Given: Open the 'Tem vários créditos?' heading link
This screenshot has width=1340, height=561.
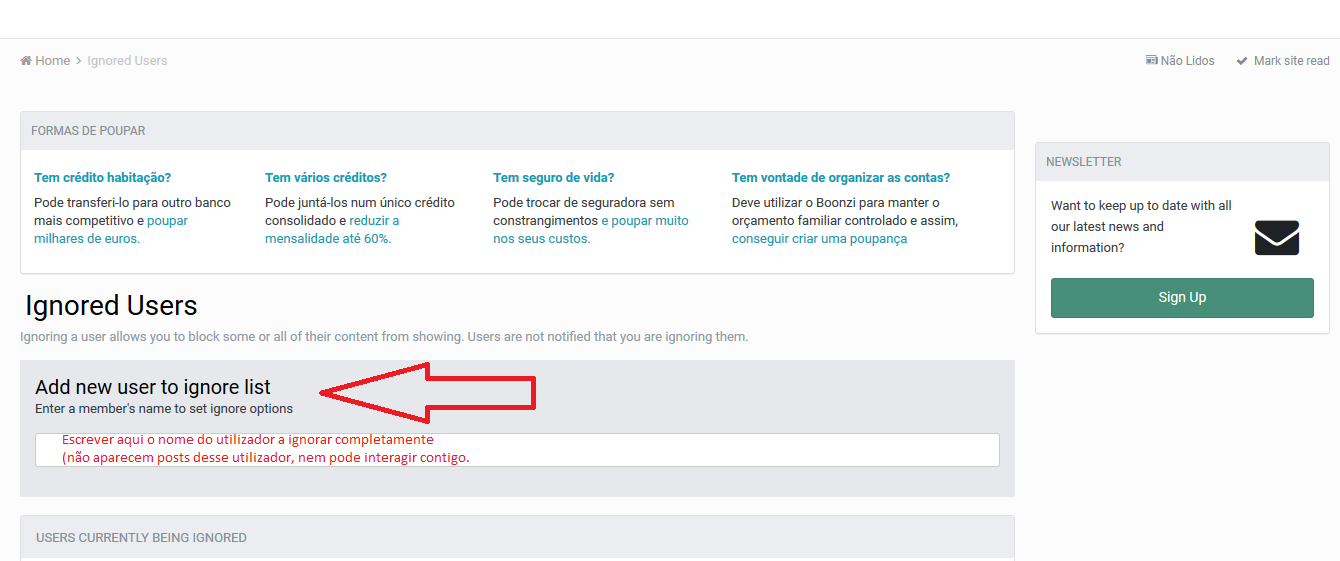Looking at the screenshot, I should point(325,178).
